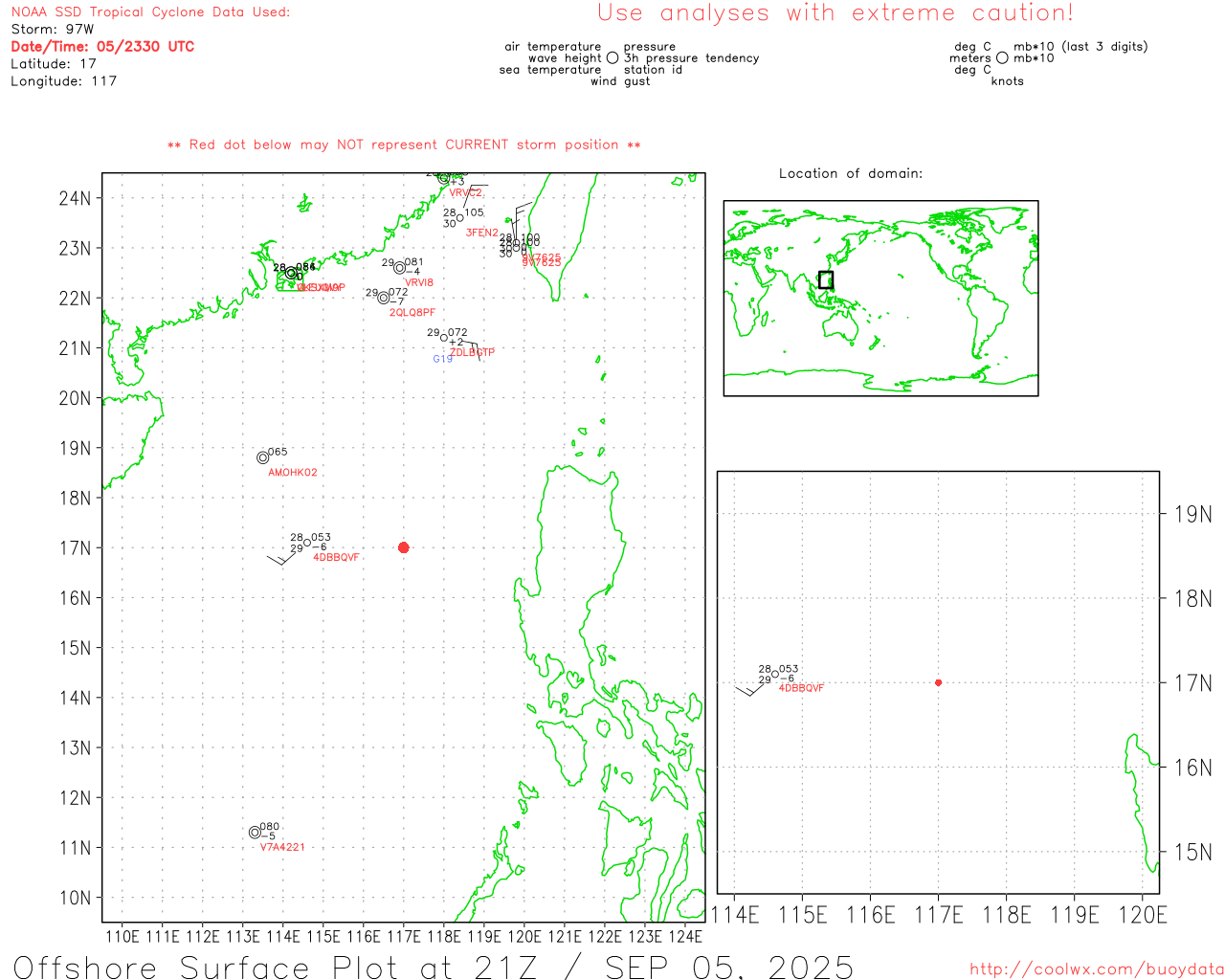Click the 124E longitude label
The height and width of the screenshot is (980, 1225).
tap(685, 936)
